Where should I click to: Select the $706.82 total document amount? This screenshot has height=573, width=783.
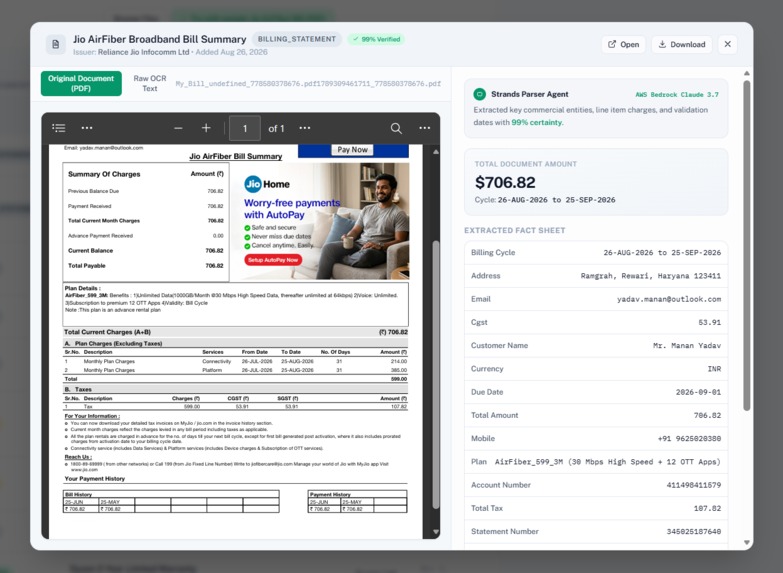[x=505, y=182]
